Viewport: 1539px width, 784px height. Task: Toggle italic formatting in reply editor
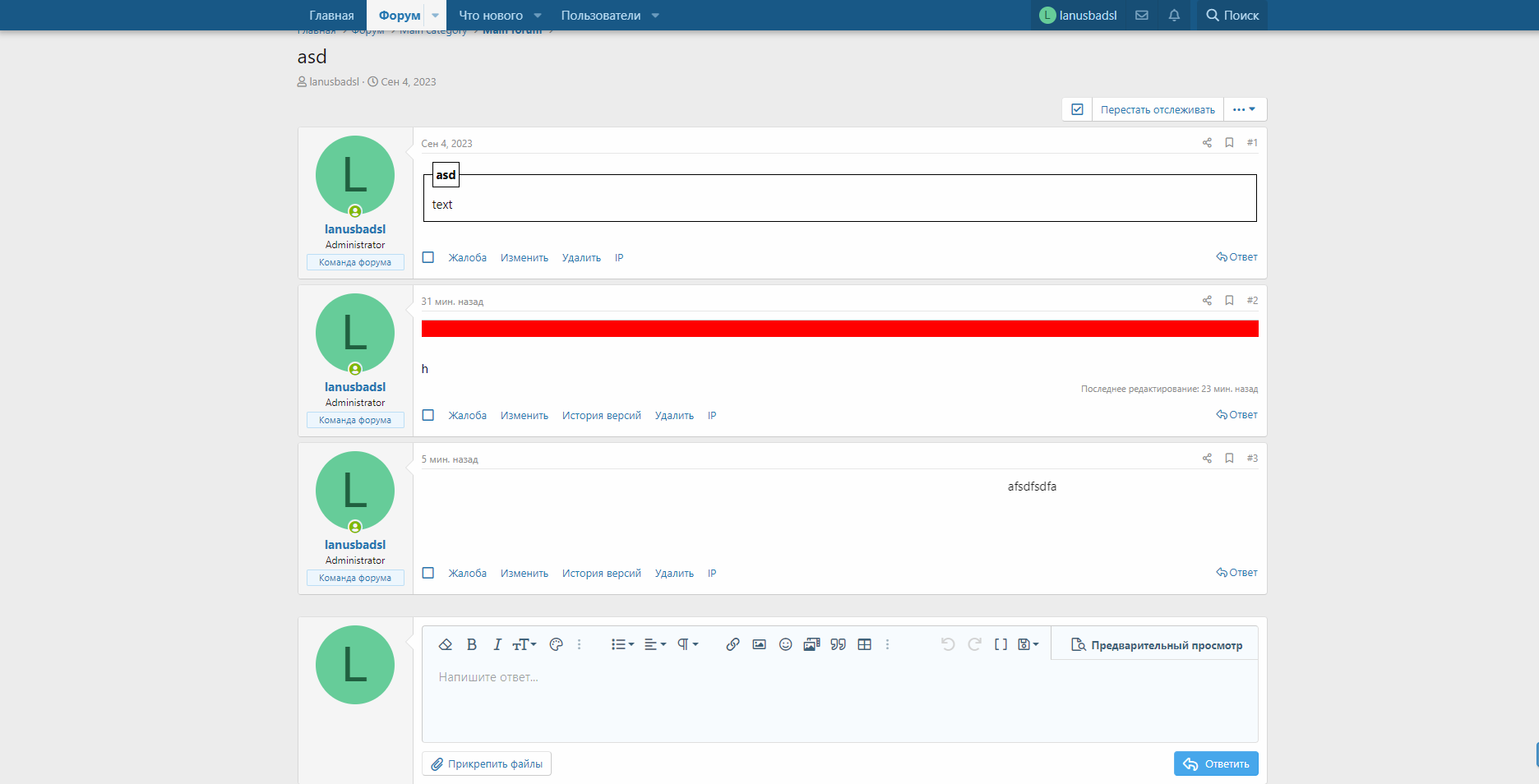[497, 644]
